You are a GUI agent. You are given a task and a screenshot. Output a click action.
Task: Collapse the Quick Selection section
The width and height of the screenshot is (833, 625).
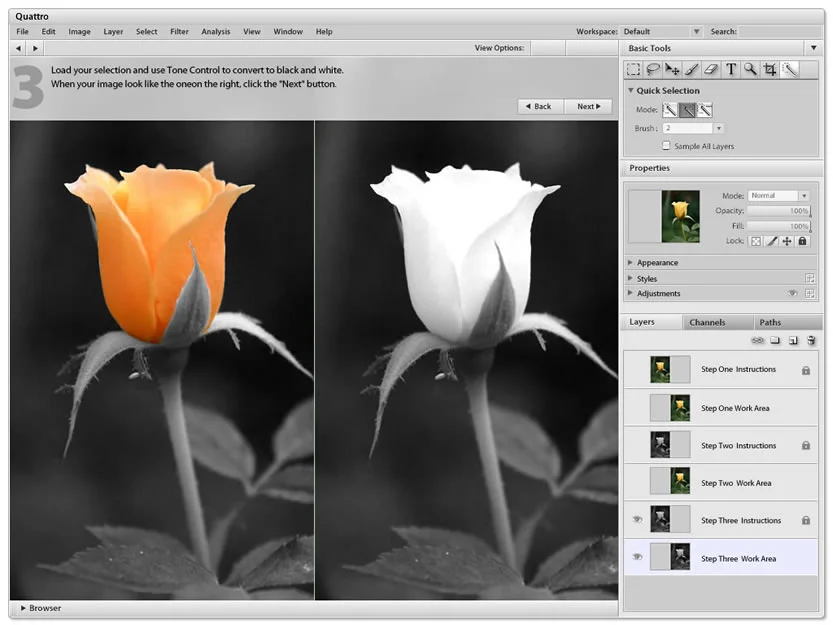pos(631,90)
